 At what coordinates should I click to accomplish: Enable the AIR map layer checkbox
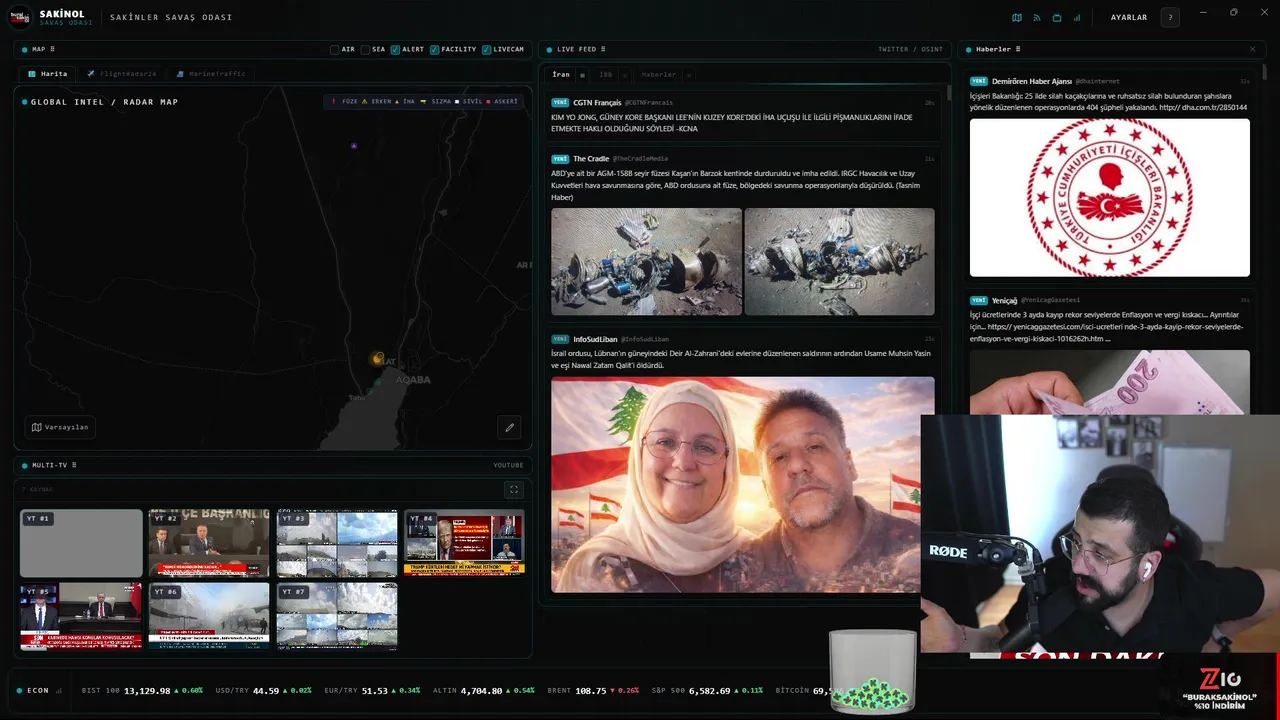point(335,49)
